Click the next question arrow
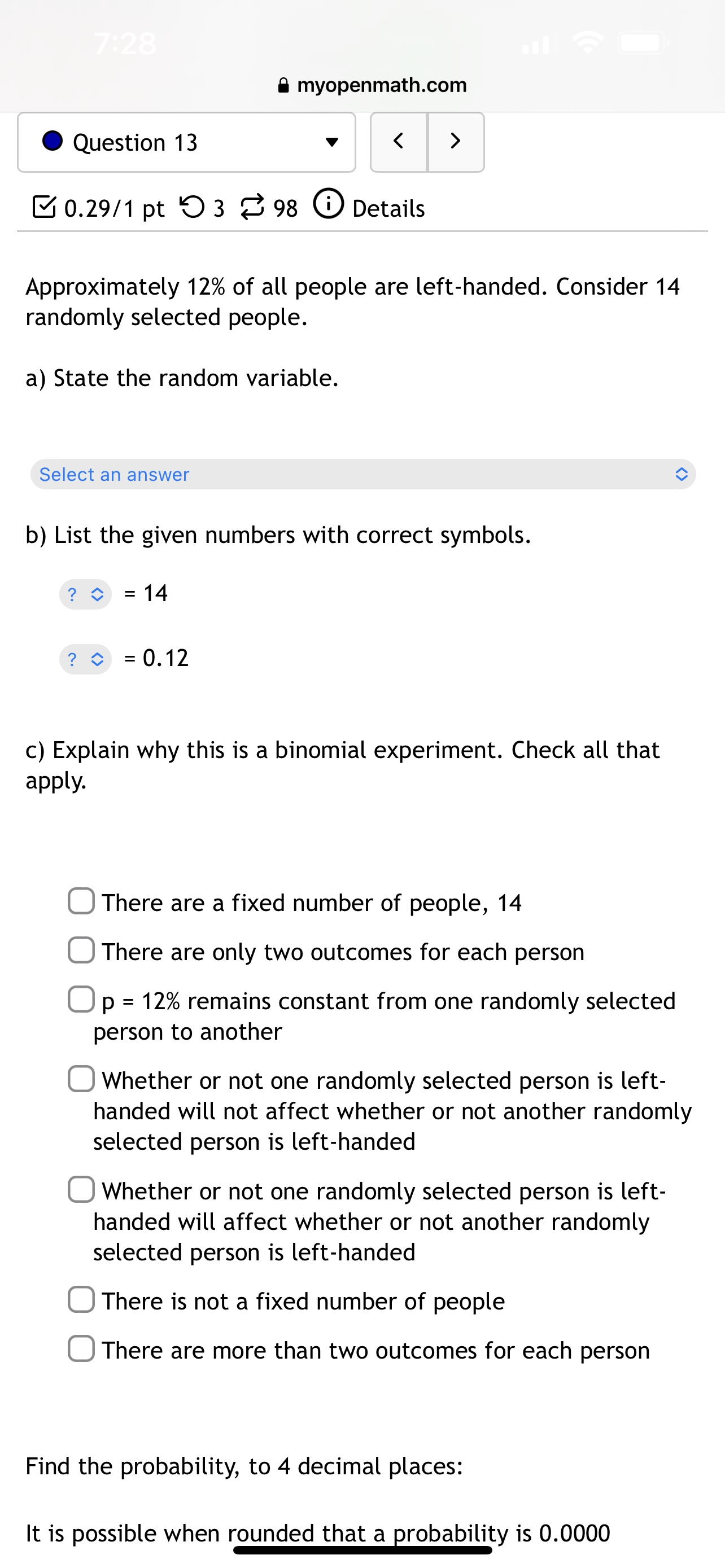Viewport: 725px width, 1568px height. pos(456,142)
